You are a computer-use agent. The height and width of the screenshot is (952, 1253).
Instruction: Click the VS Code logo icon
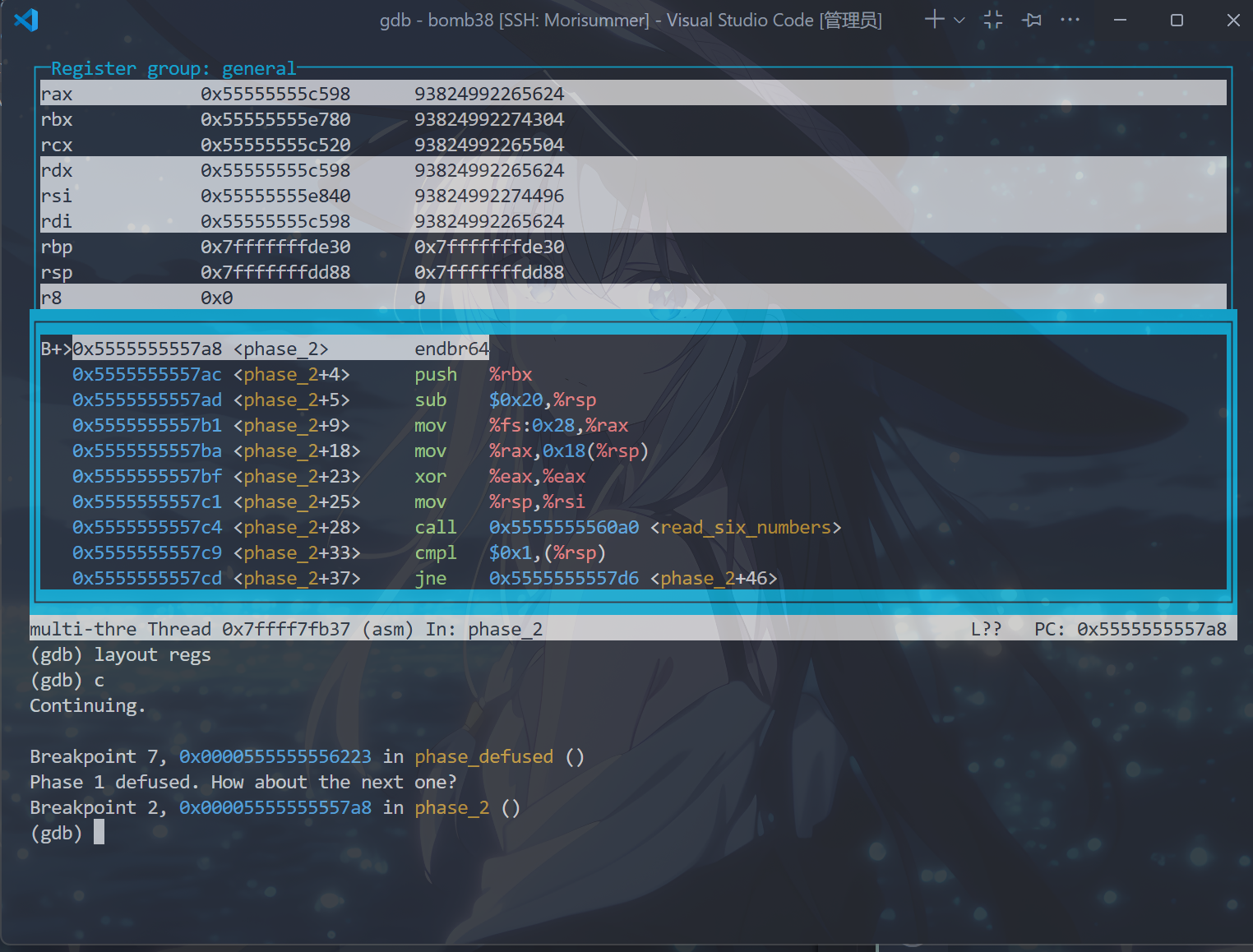tap(26, 20)
